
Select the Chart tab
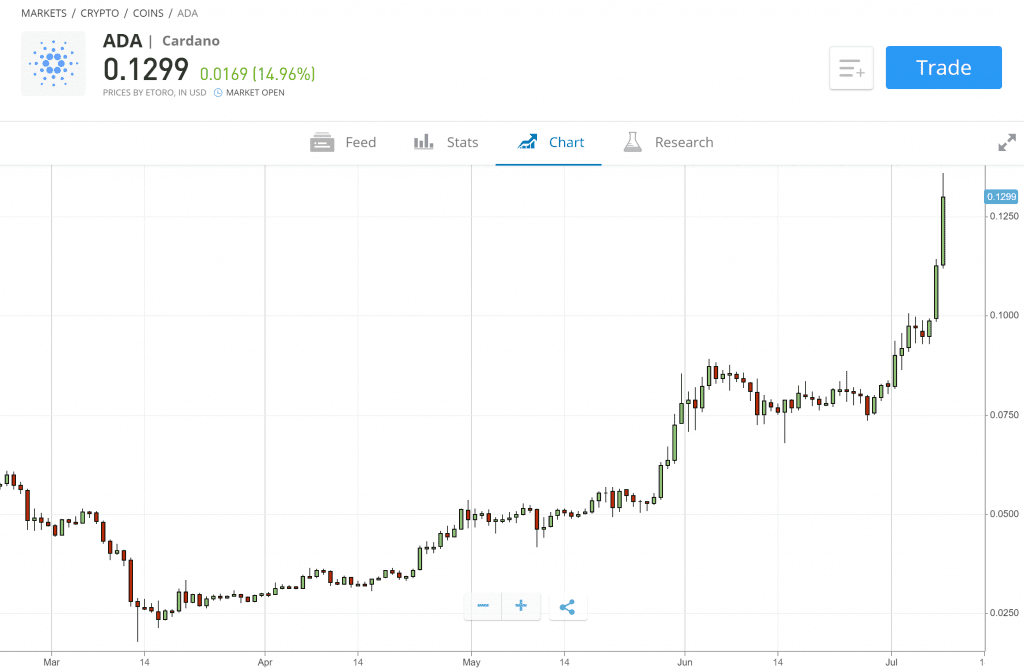(x=566, y=142)
